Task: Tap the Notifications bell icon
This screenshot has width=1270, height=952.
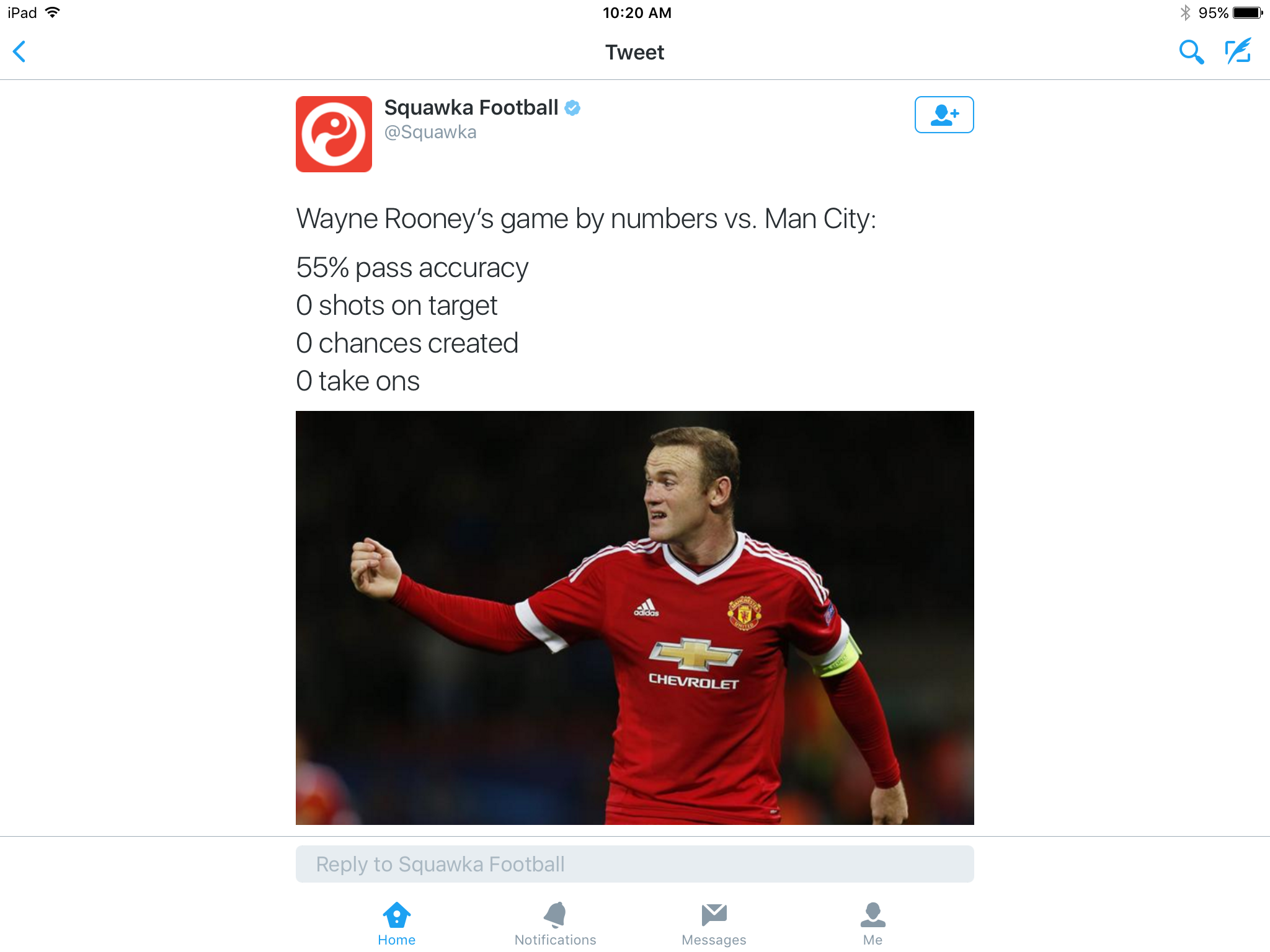Action: 555,915
